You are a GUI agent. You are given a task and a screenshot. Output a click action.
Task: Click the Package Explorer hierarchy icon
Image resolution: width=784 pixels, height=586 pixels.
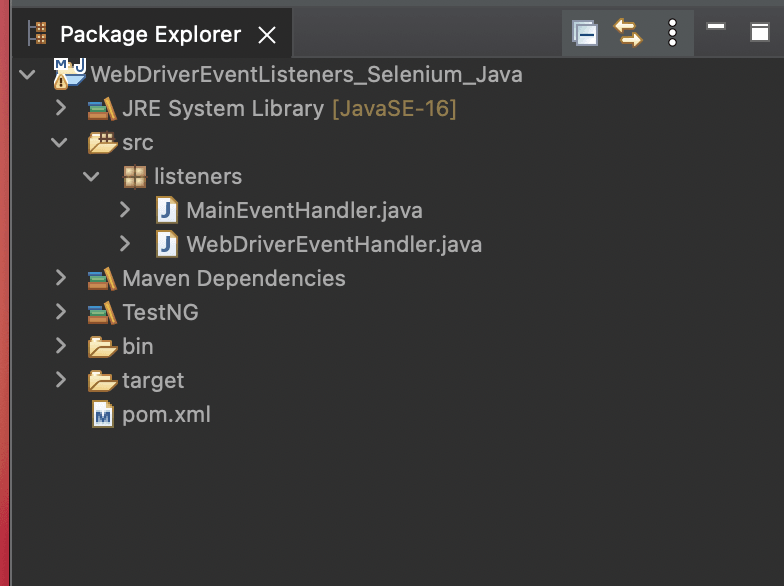38,35
